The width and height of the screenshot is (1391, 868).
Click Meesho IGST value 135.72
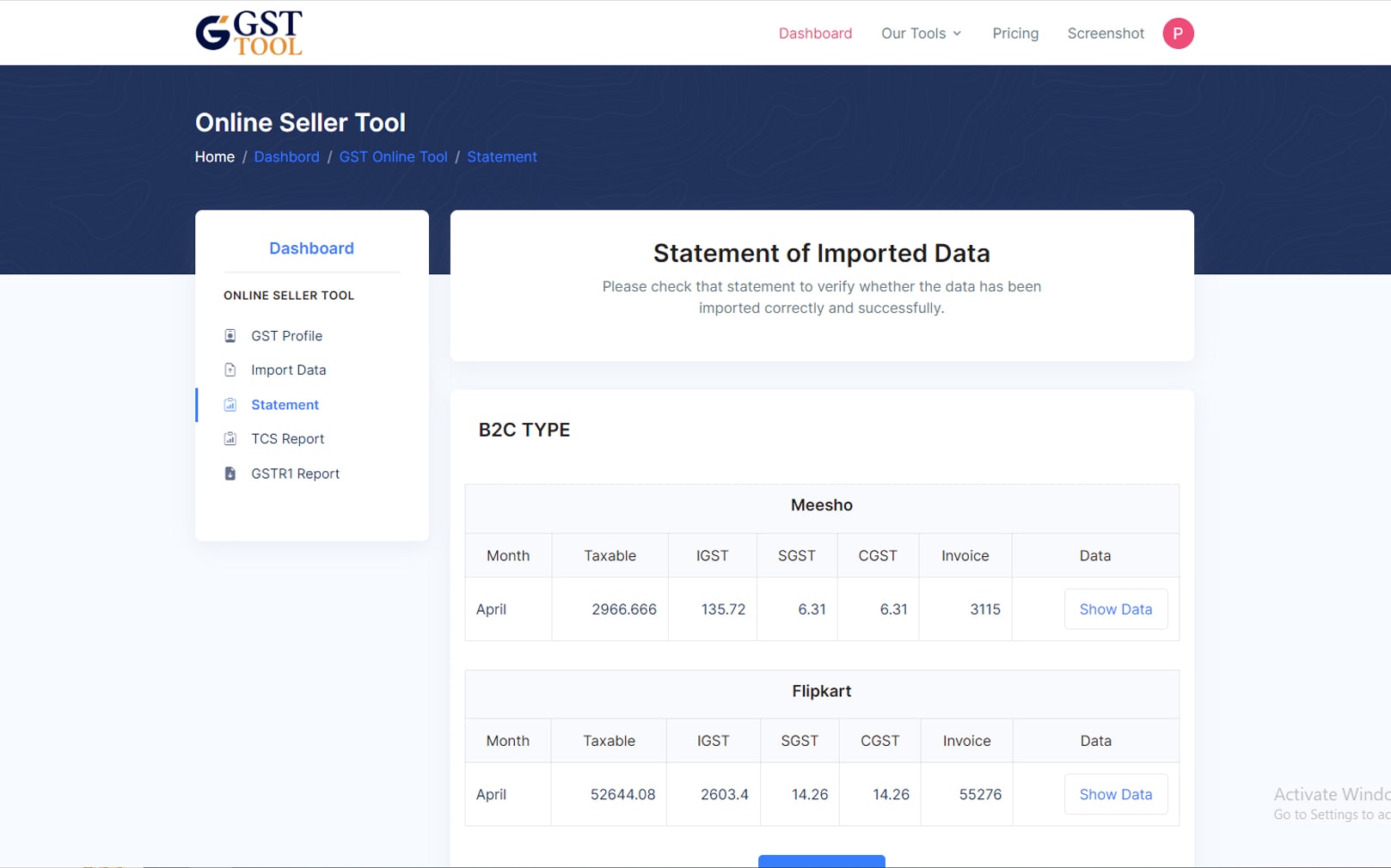[723, 609]
